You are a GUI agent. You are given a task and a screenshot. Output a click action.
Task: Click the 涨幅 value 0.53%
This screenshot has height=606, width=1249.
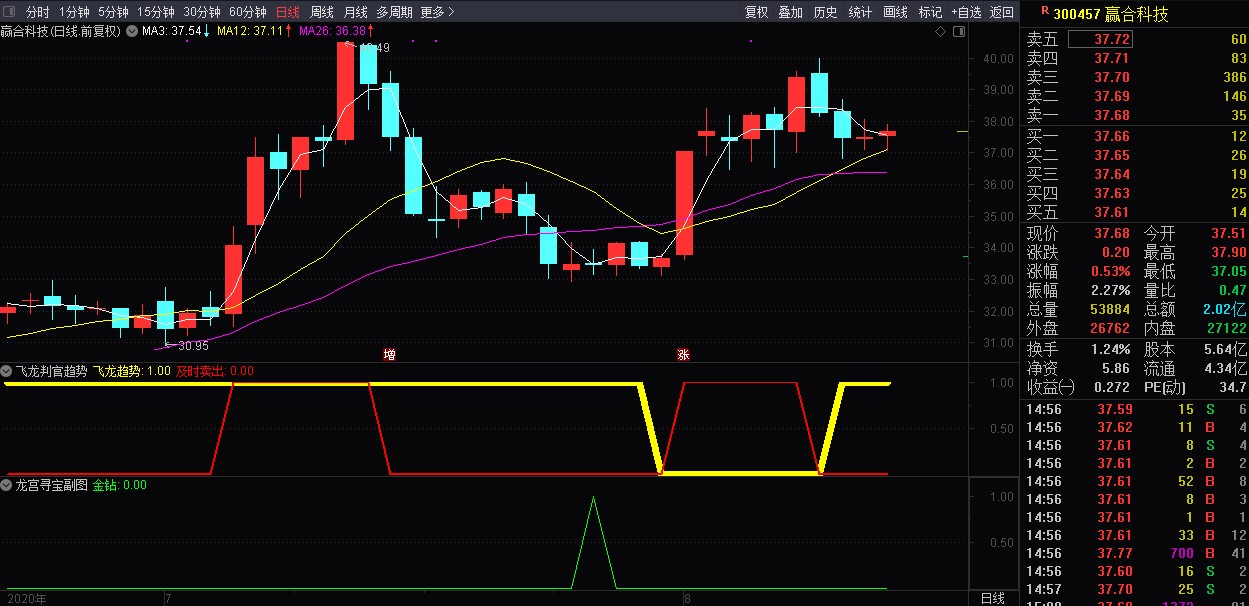[x=1112, y=271]
